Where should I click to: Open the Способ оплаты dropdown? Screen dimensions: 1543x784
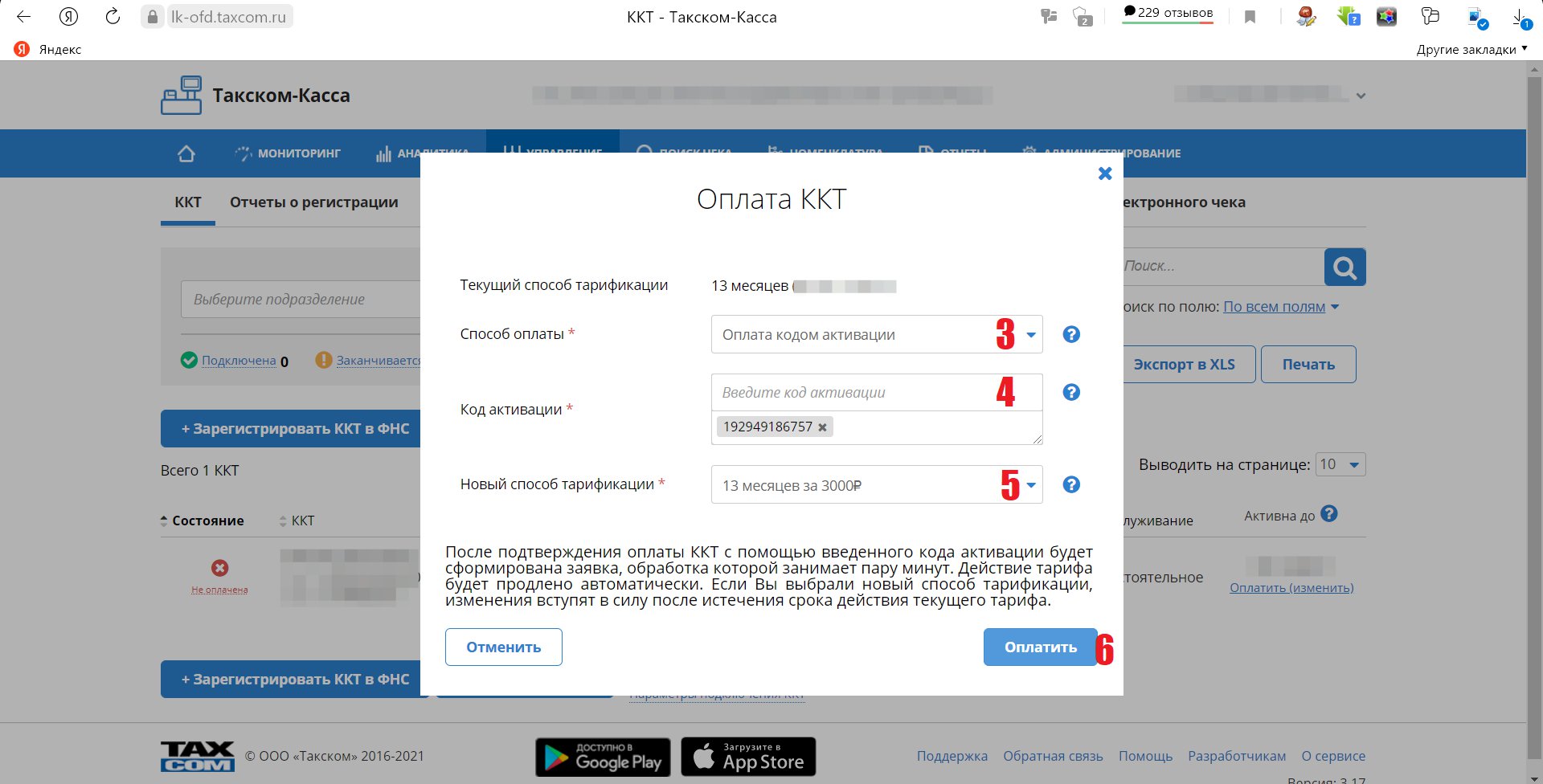[x=877, y=334]
